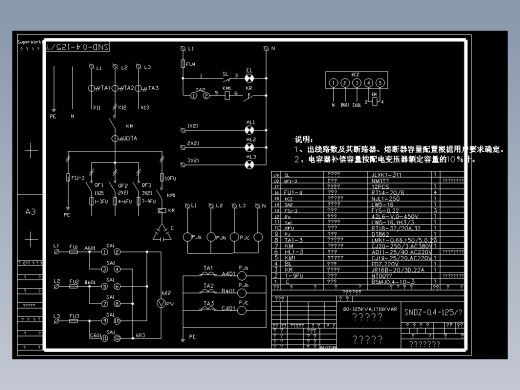Click the QF1 breaker label
Screen dimensions: 520x390
[99, 185]
